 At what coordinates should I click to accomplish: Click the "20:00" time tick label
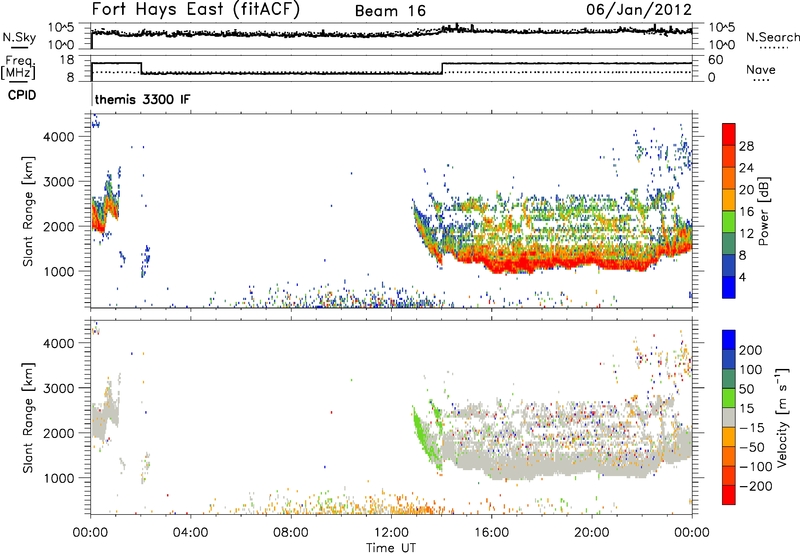coord(592,533)
